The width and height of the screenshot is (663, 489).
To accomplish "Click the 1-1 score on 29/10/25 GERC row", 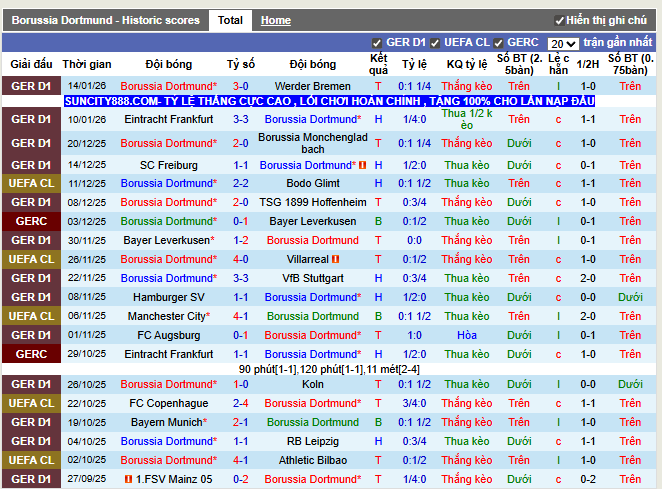I will (241, 354).
